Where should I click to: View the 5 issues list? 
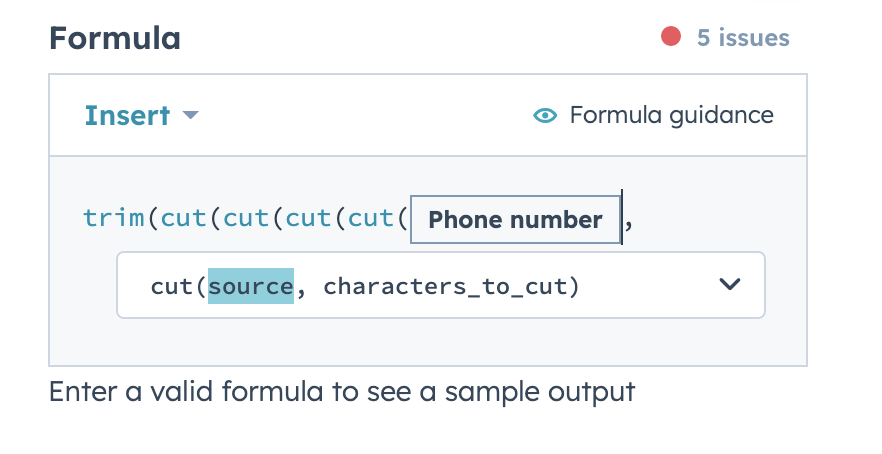(x=743, y=38)
